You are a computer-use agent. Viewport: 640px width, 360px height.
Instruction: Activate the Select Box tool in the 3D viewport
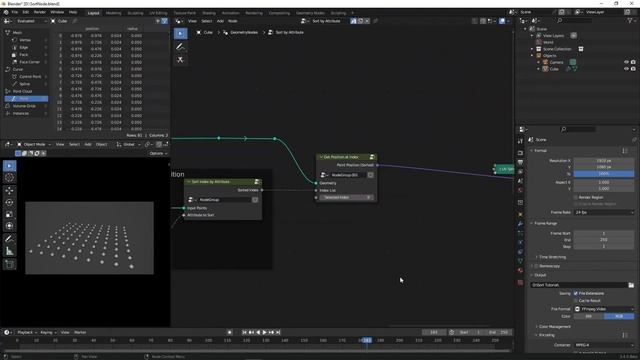click(x=9, y=166)
